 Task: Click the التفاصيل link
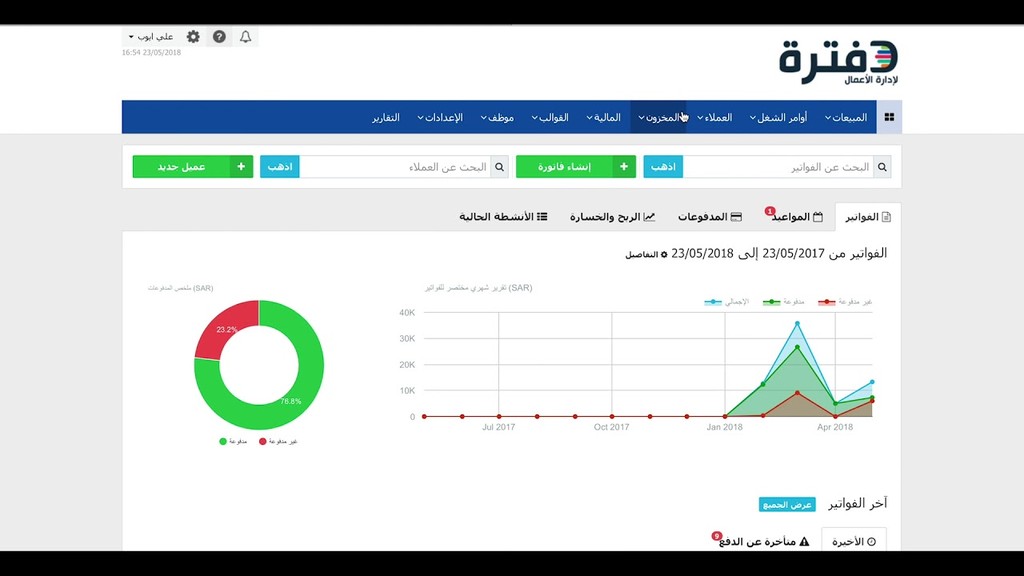click(x=646, y=255)
